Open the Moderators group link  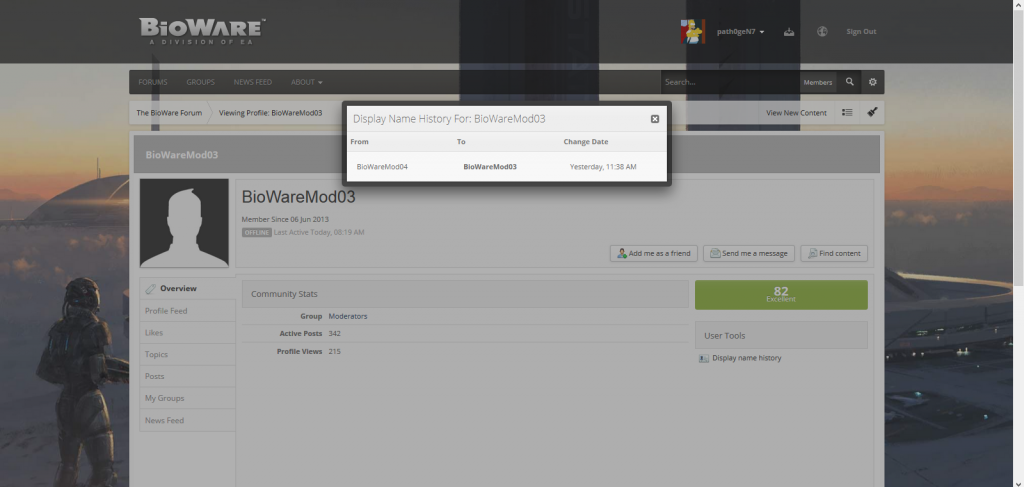pyautogui.click(x=347, y=317)
